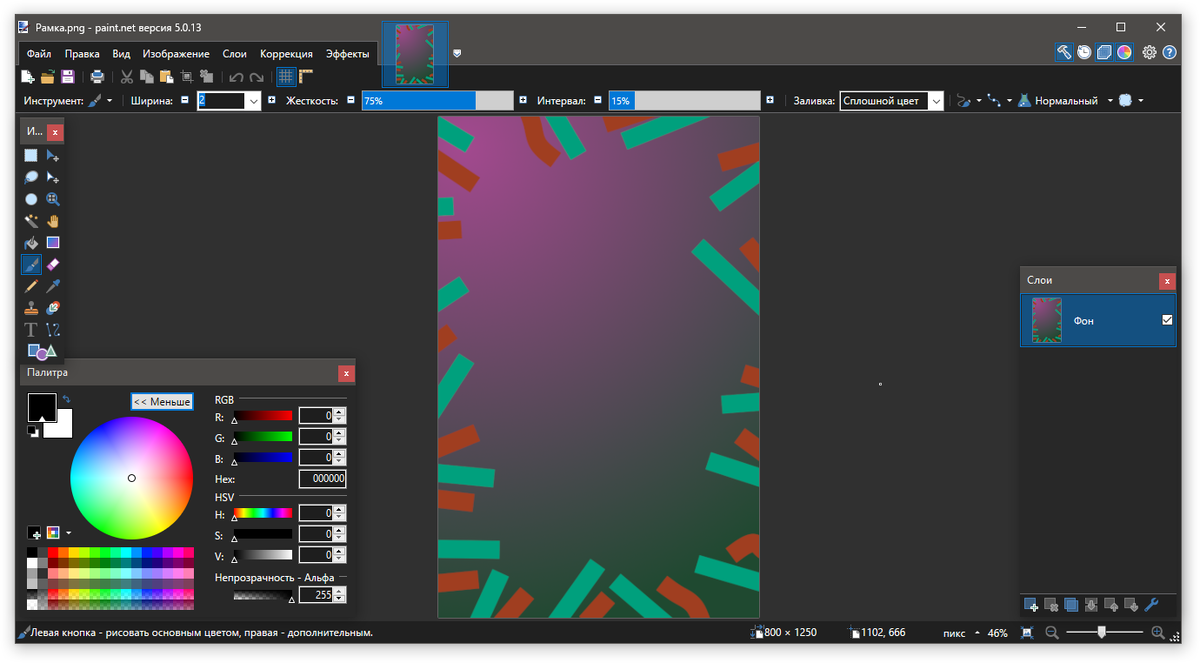Reset colors to black and white

(33, 431)
